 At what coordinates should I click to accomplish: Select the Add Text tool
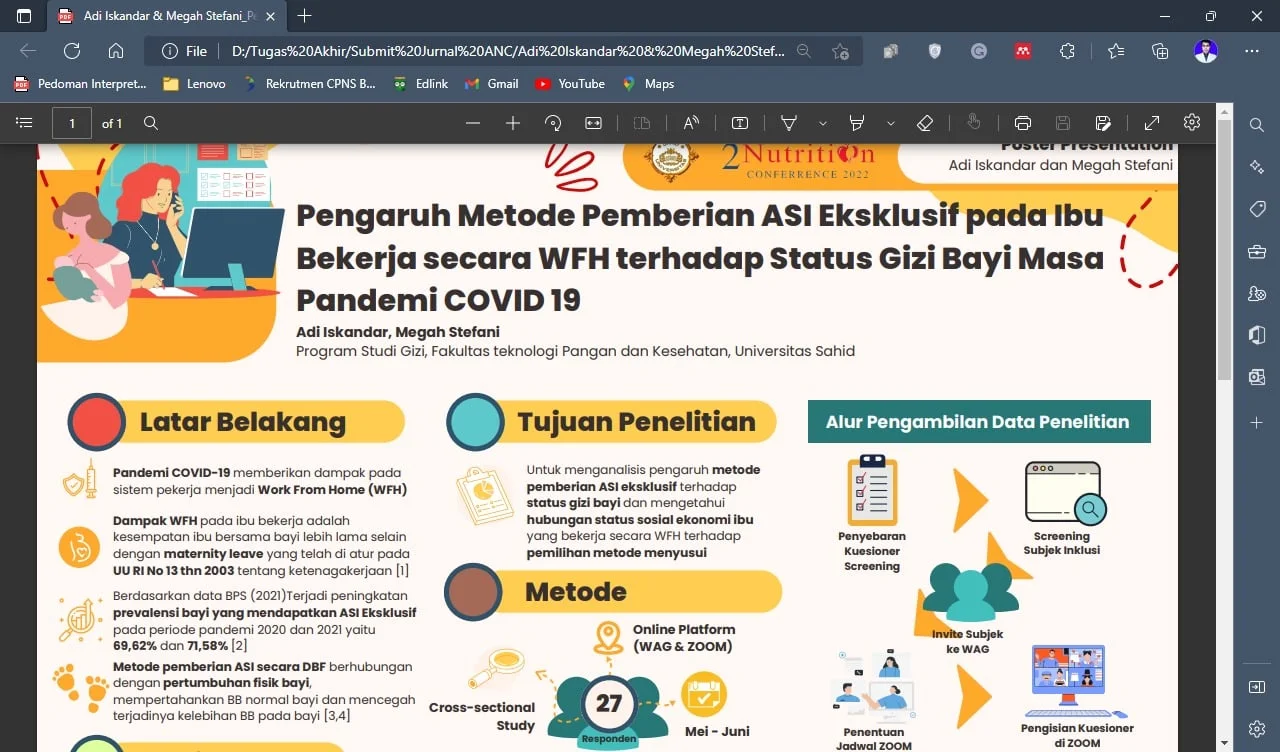tap(740, 123)
